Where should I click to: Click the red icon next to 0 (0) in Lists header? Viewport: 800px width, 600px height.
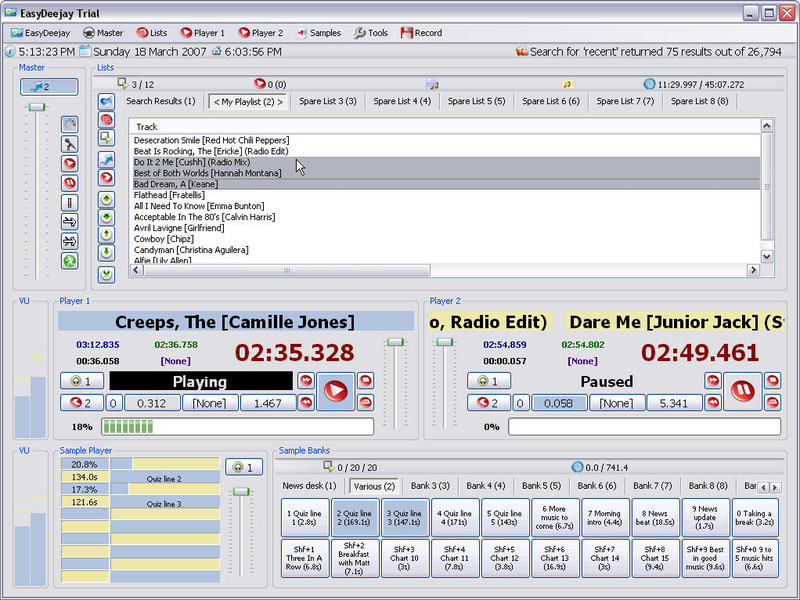[260, 84]
